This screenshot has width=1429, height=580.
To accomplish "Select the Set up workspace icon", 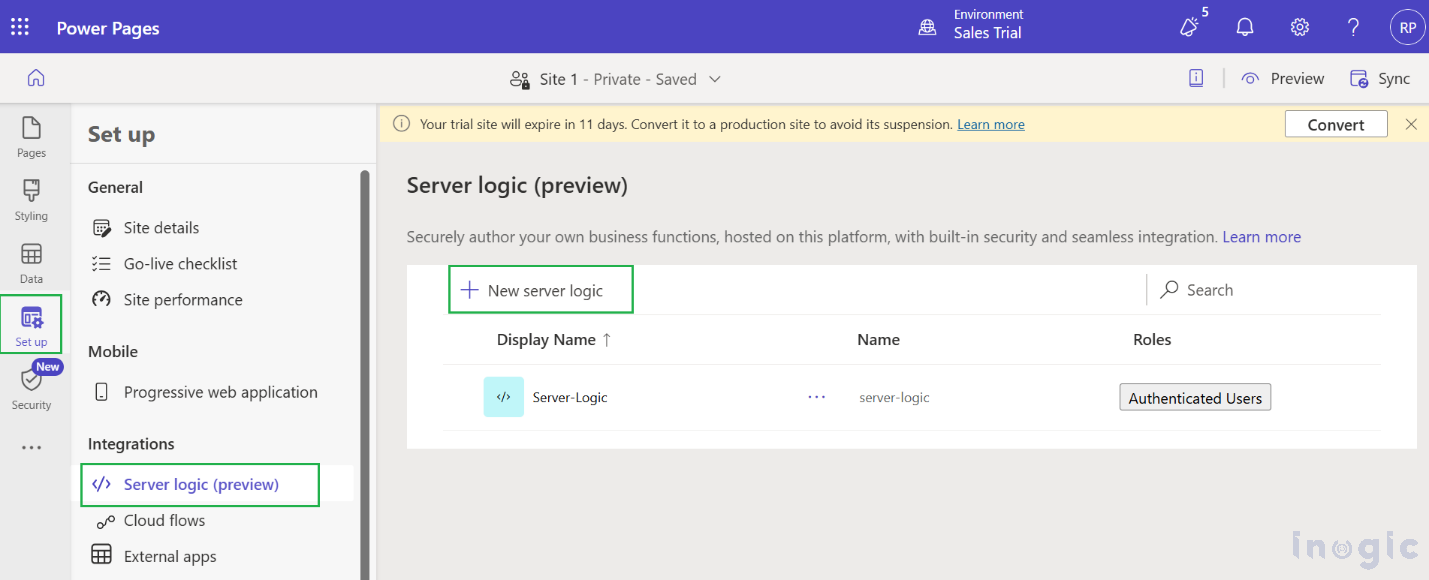I will [x=31, y=322].
